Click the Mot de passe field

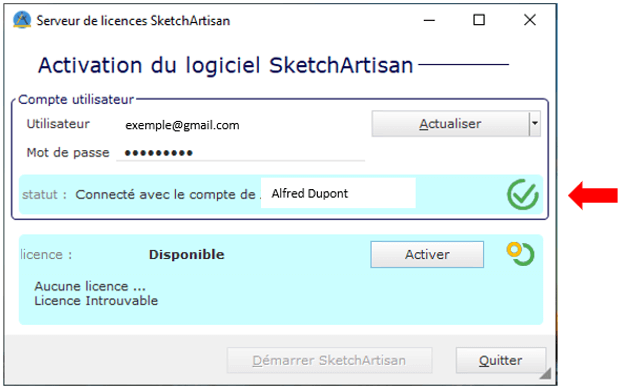(x=240, y=153)
